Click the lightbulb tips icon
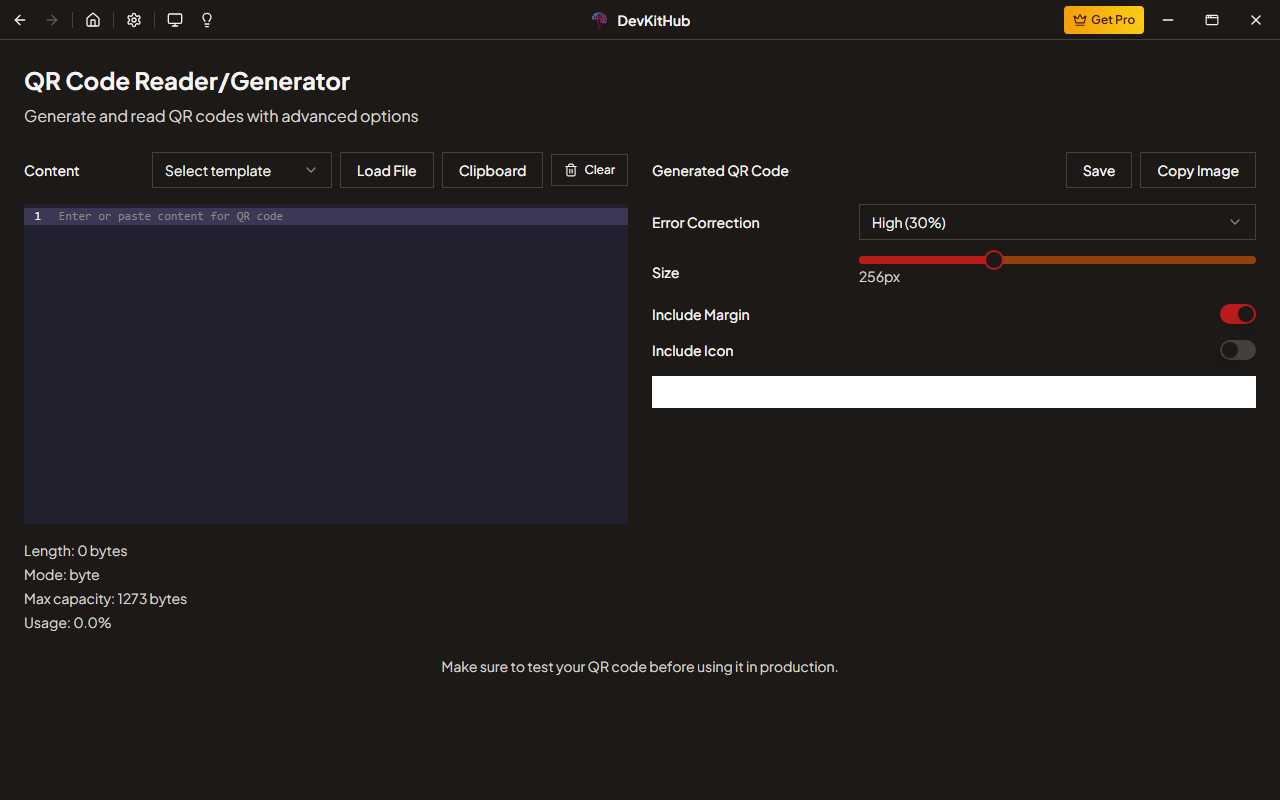Viewport: 1280px width, 800px height. (207, 20)
